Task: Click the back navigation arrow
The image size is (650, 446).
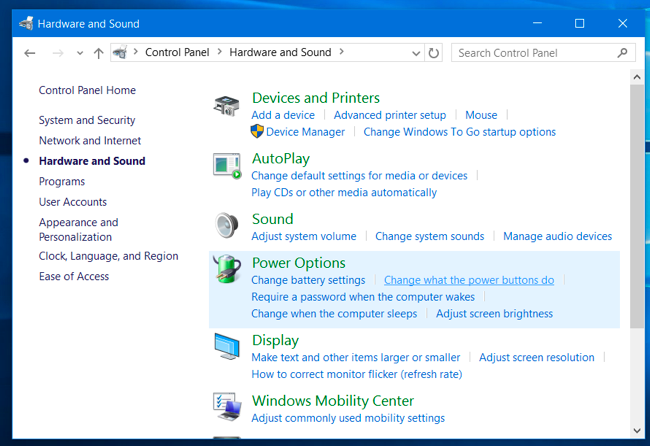Action: pos(30,53)
